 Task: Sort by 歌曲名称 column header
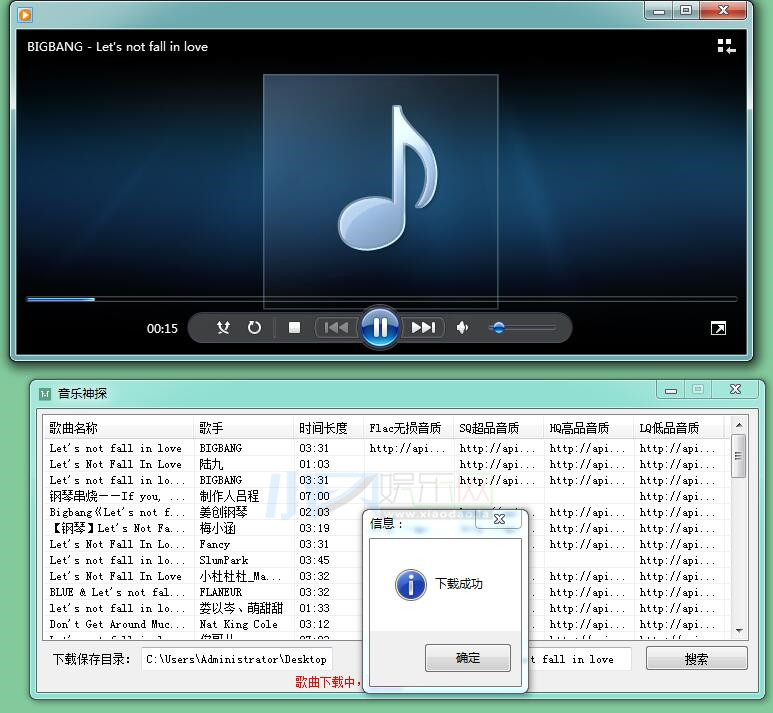[x=119, y=428]
